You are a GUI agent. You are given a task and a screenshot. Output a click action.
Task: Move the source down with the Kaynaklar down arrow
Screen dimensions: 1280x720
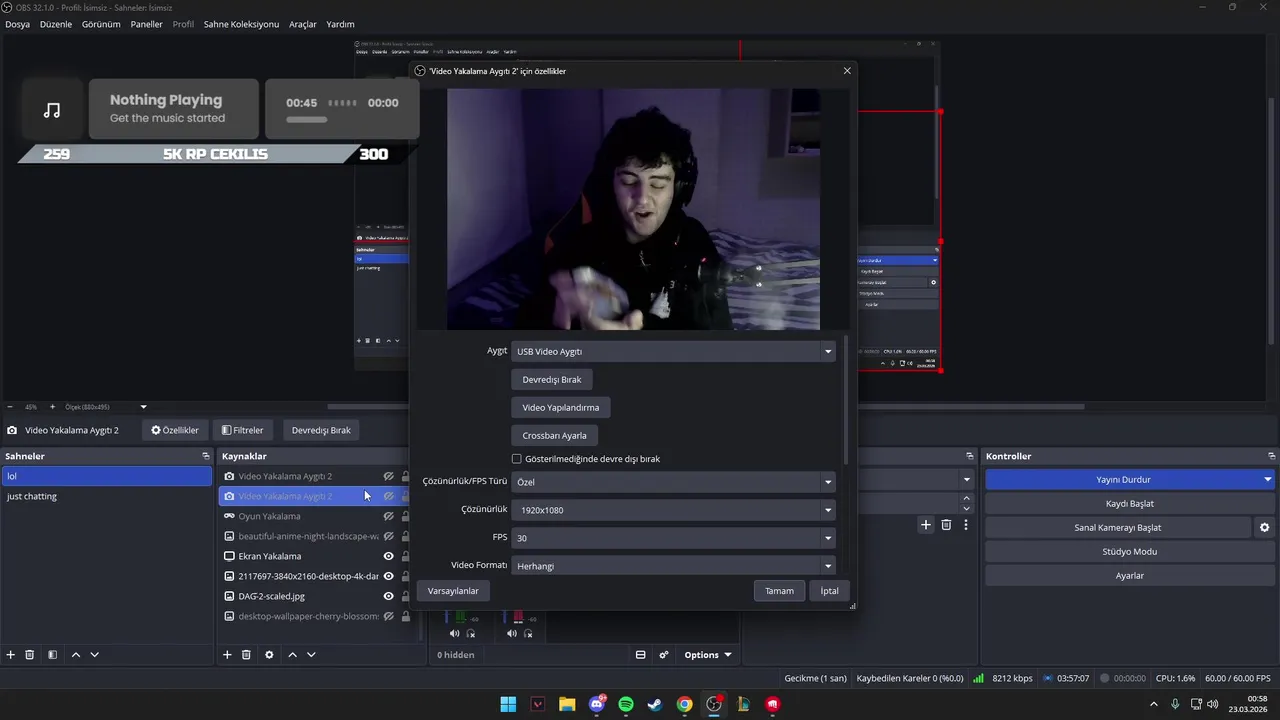pyautogui.click(x=311, y=655)
